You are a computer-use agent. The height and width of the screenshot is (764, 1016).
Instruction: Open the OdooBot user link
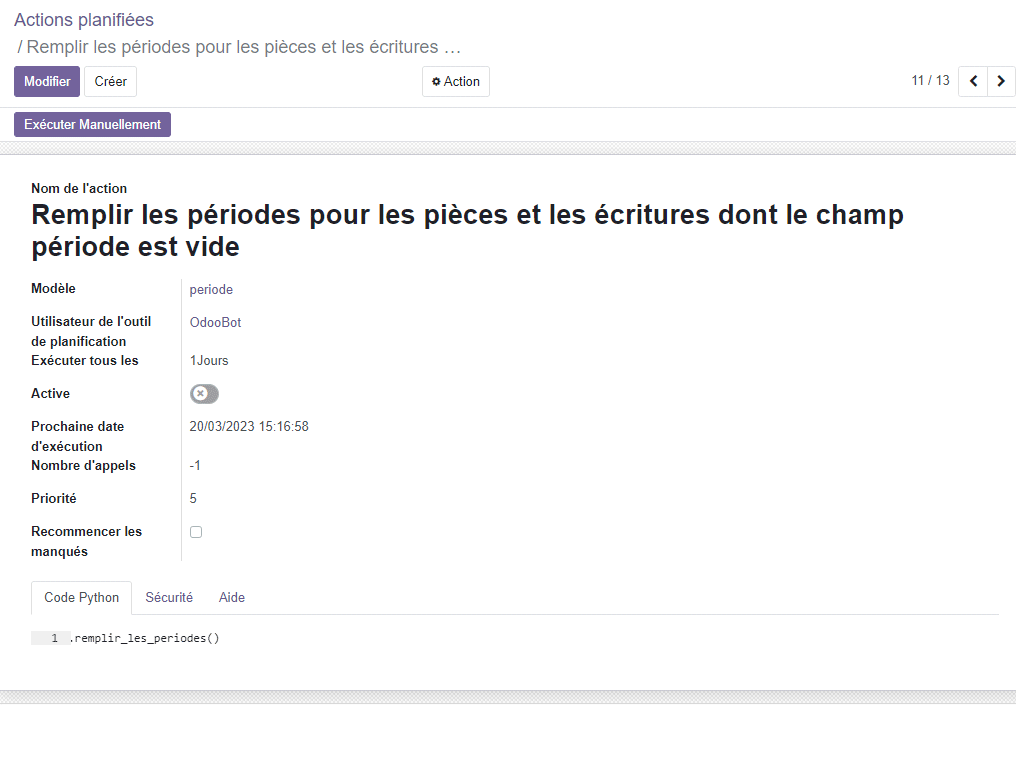coord(215,323)
